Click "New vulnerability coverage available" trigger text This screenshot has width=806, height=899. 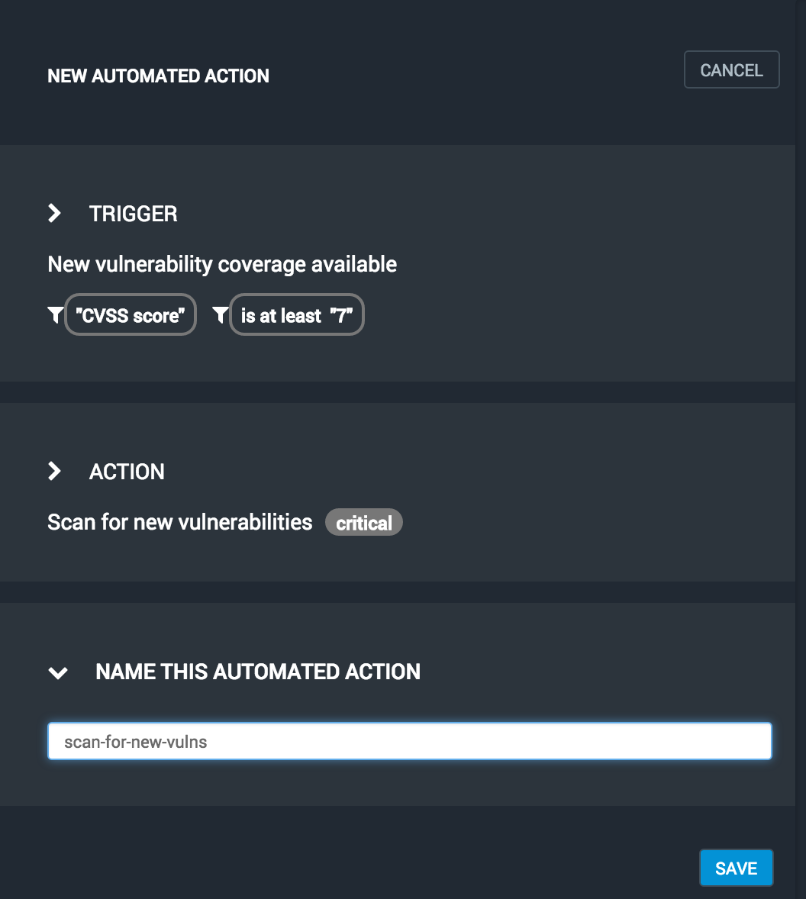click(x=222, y=264)
